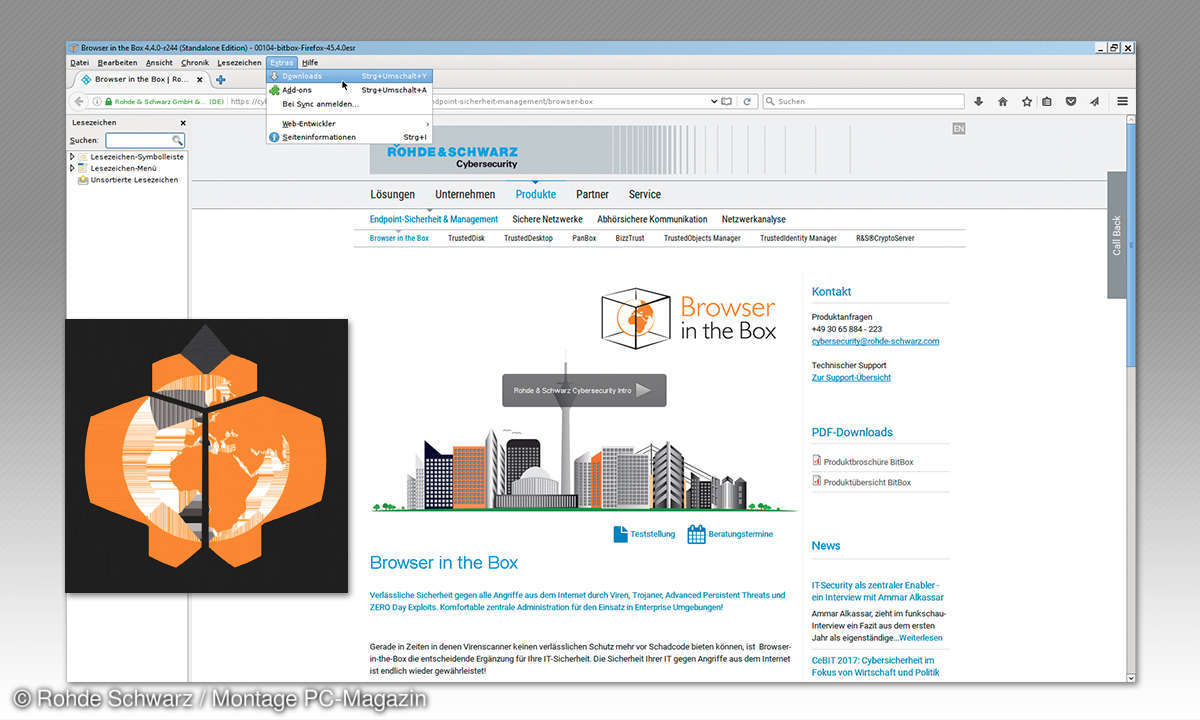Open Netzwerkanalyse subcategory
The width and height of the screenshot is (1200, 720).
tap(754, 219)
